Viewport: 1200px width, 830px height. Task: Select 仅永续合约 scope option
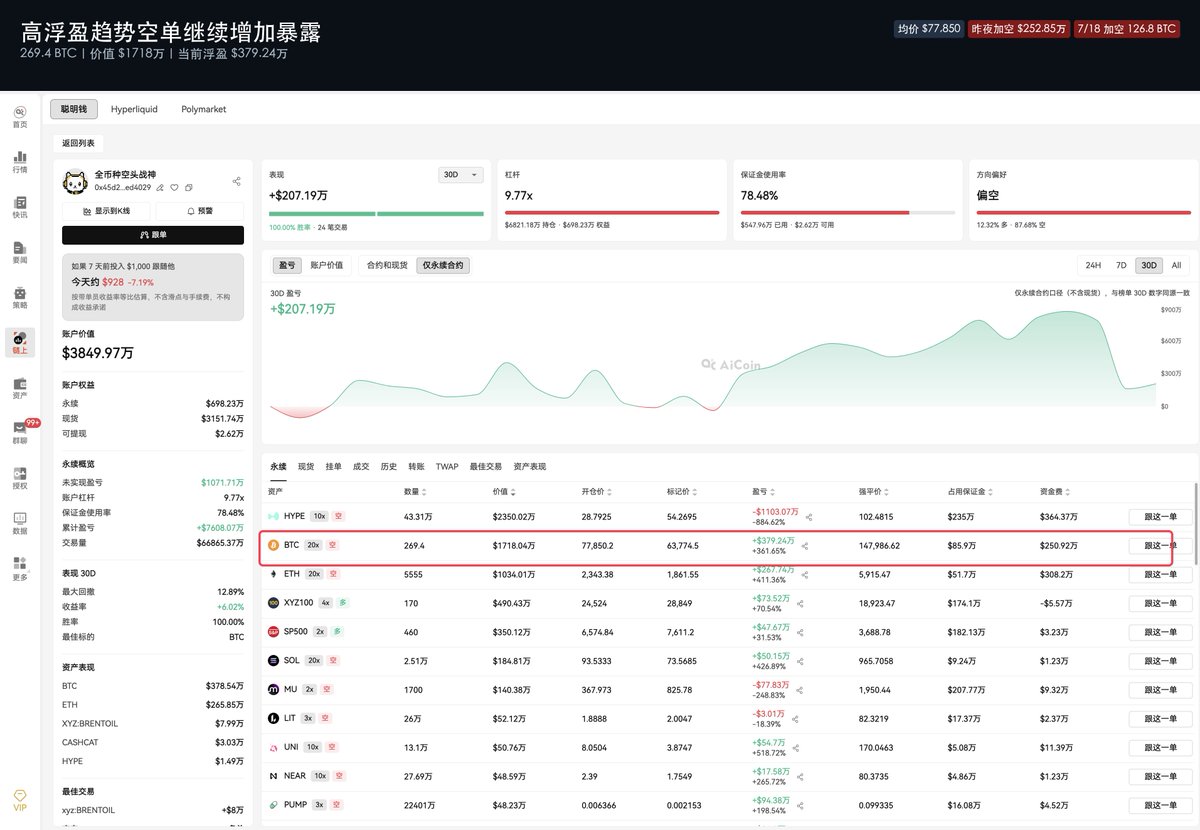coord(443,265)
